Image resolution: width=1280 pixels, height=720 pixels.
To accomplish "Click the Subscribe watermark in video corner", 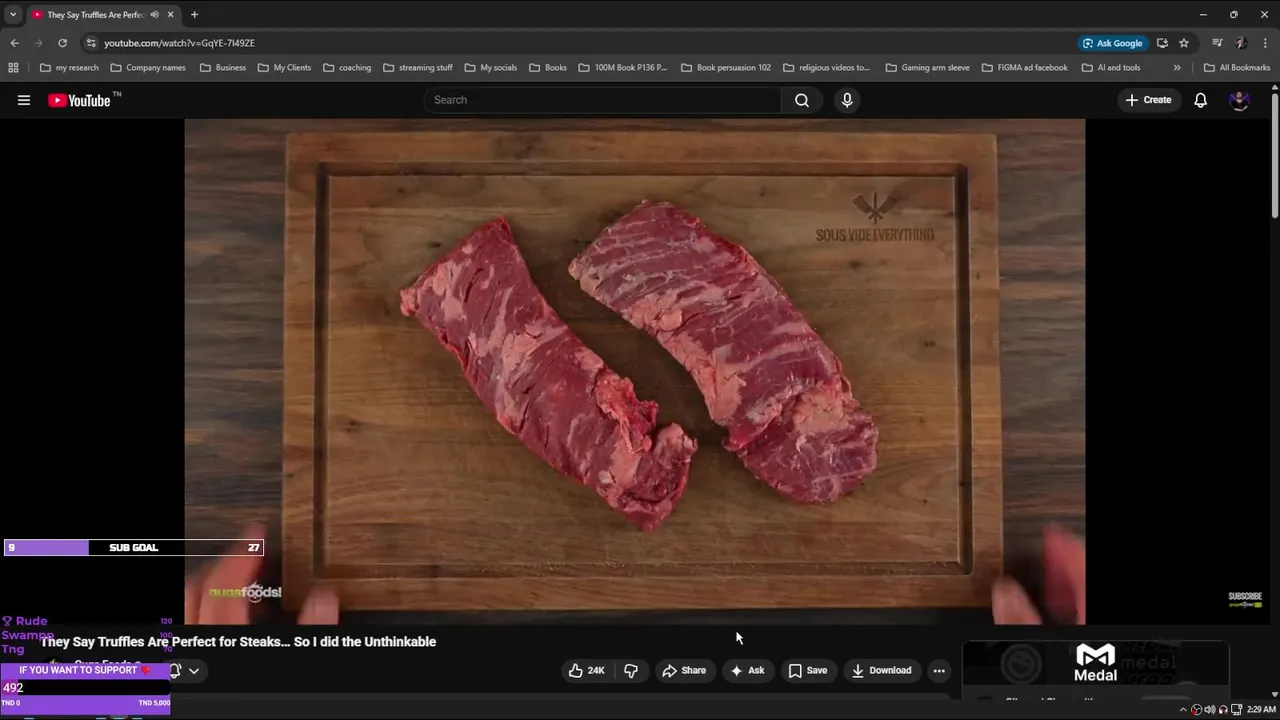I will tap(1245, 599).
